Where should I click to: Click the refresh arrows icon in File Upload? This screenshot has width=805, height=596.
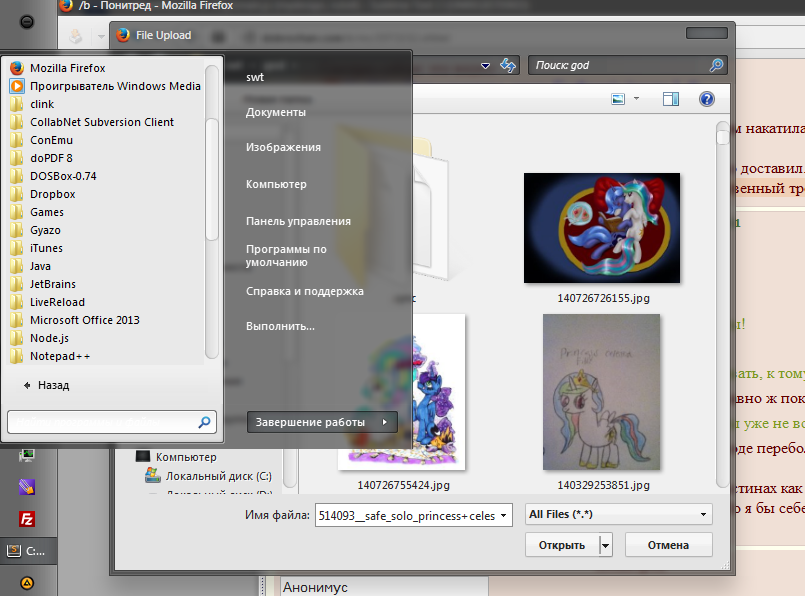(x=508, y=65)
